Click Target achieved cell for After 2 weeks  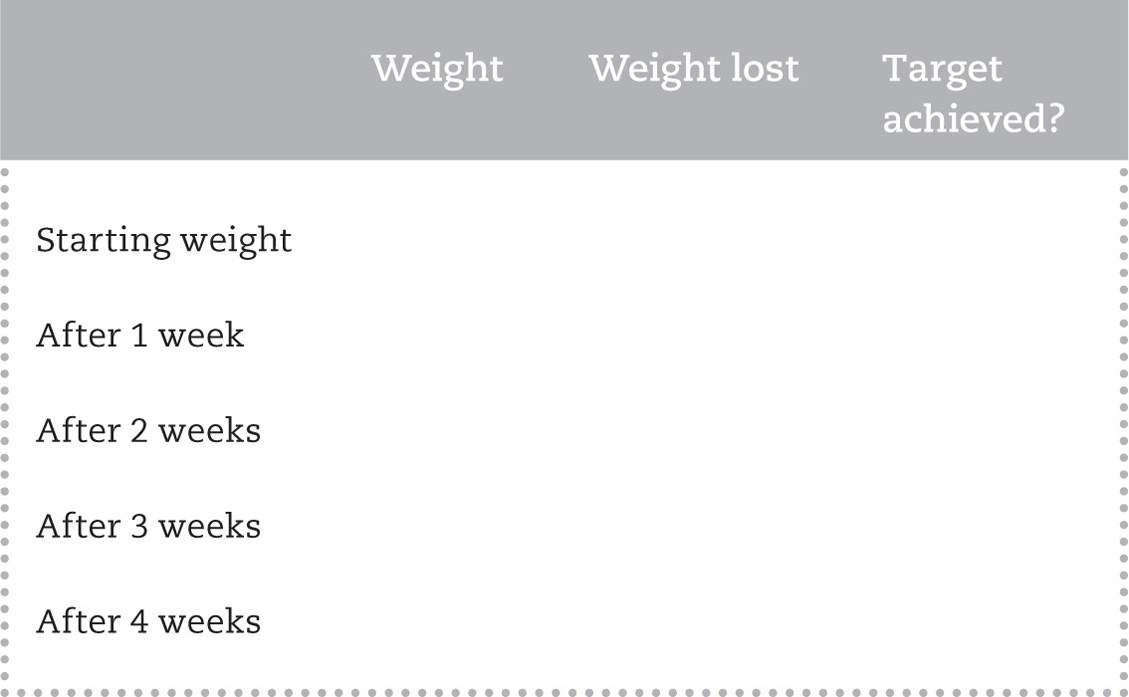(972, 431)
